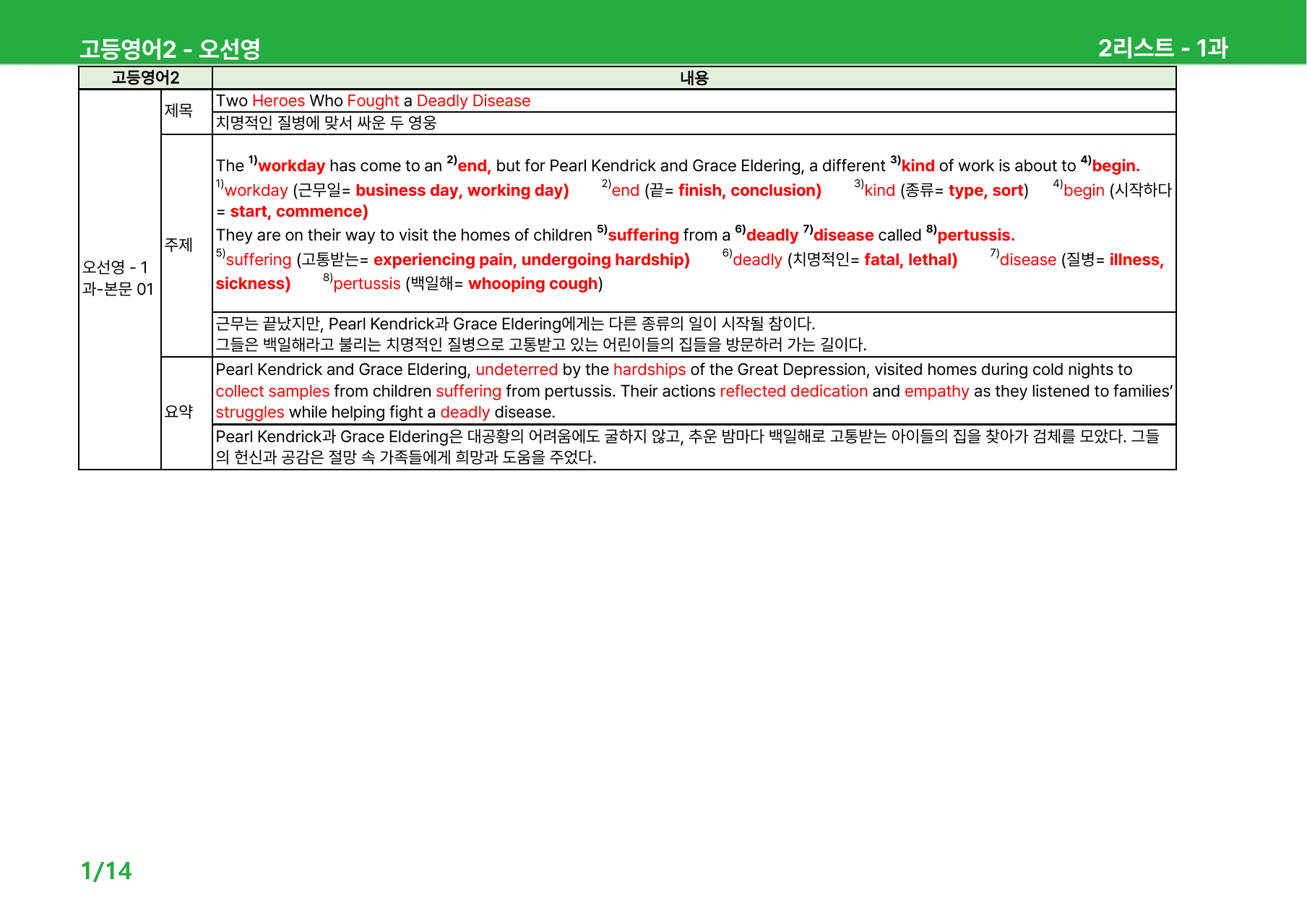Screen dimensions: 1307x924
Task: Click the 제목 row label
Action: [x=178, y=111]
